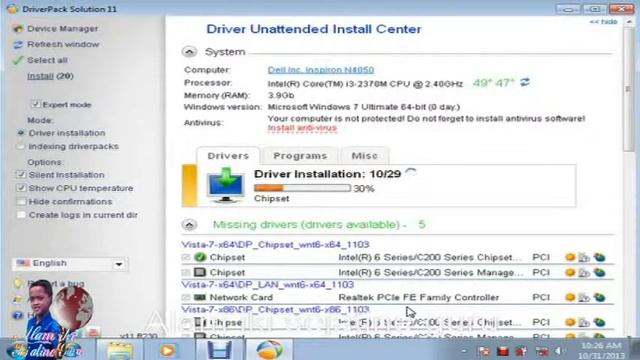
Task: Click folder icon on Network Card row
Action: [584, 298]
